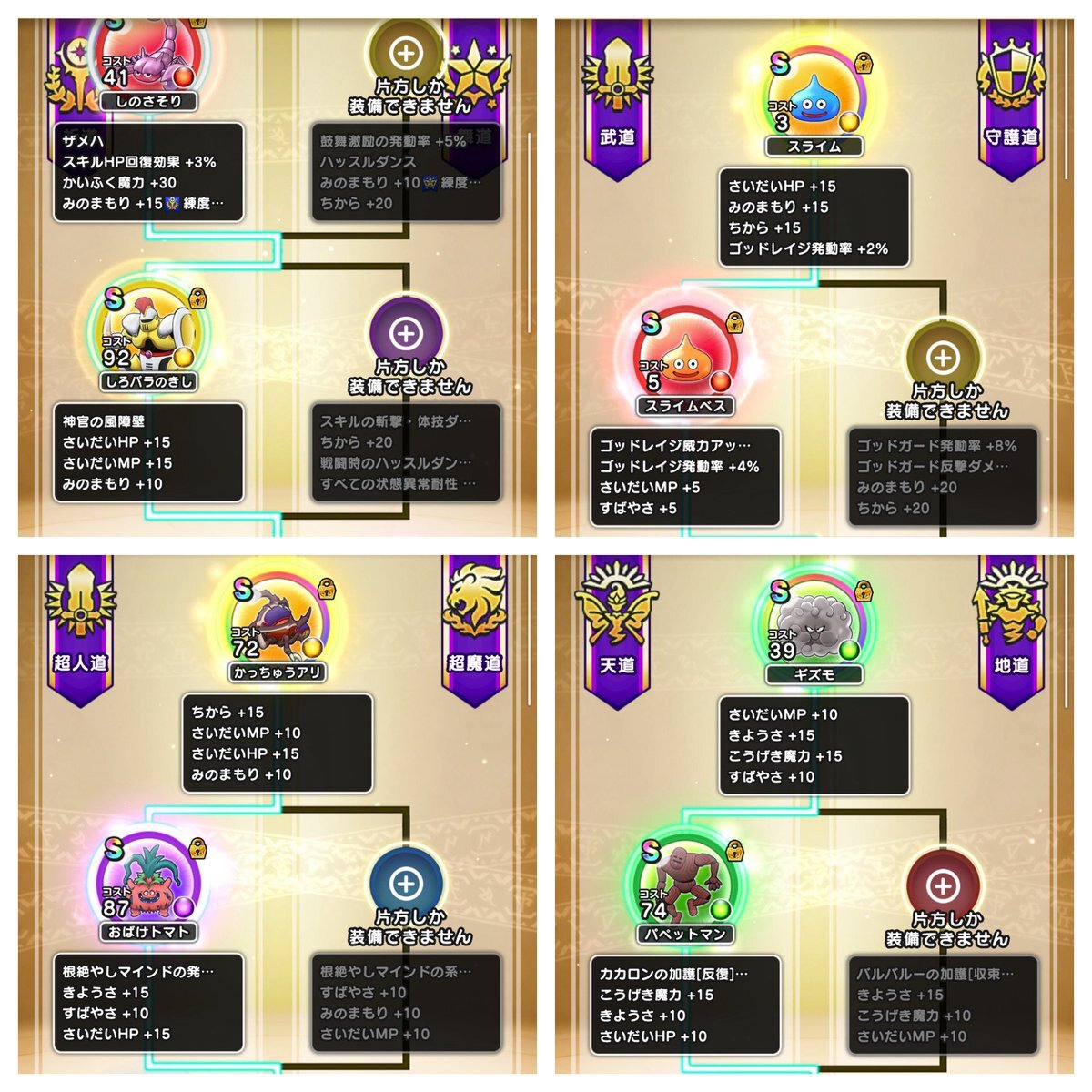
Task: Open the gold plus slot beside スライムベス
Action: 943,358
